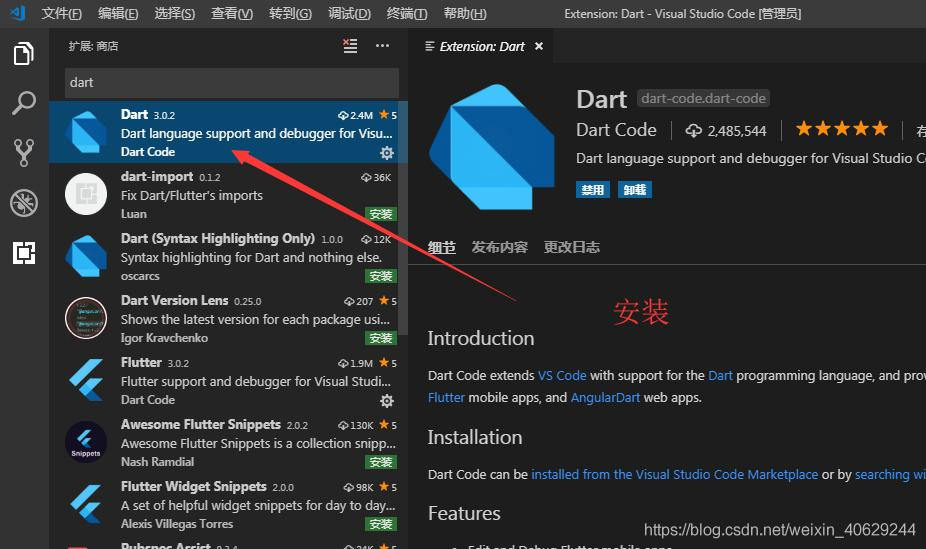
Task: Open the gear menu for the Flutter extension
Action: [x=386, y=401]
